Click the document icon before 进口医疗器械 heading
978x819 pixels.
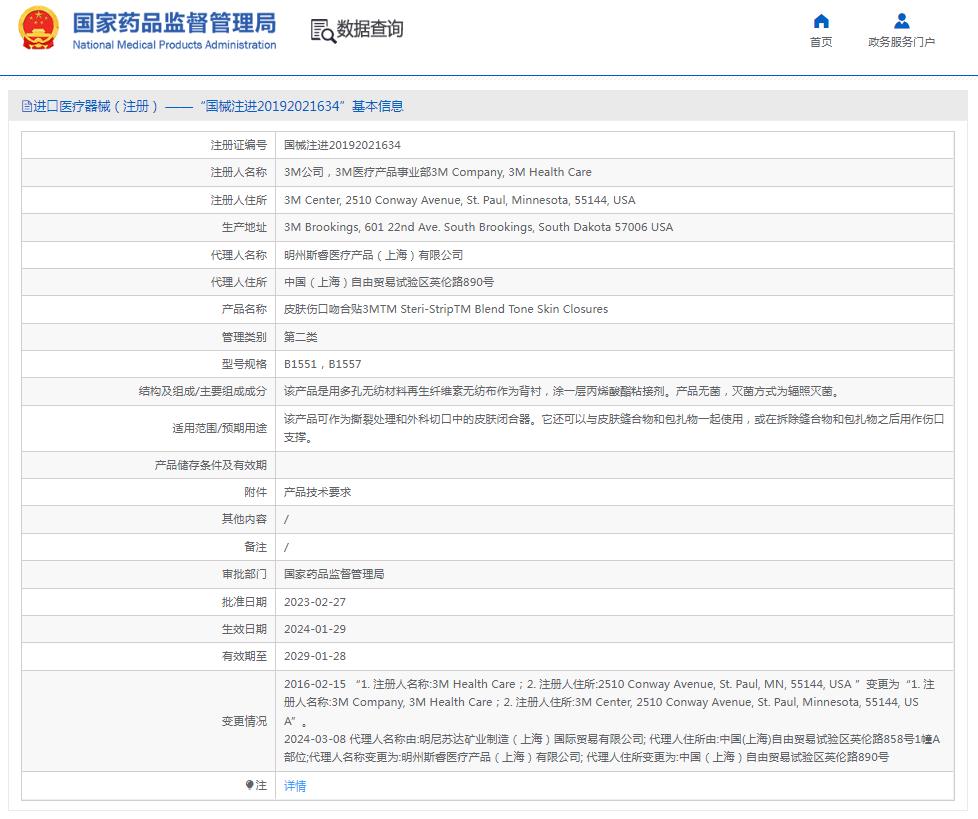coord(27,106)
